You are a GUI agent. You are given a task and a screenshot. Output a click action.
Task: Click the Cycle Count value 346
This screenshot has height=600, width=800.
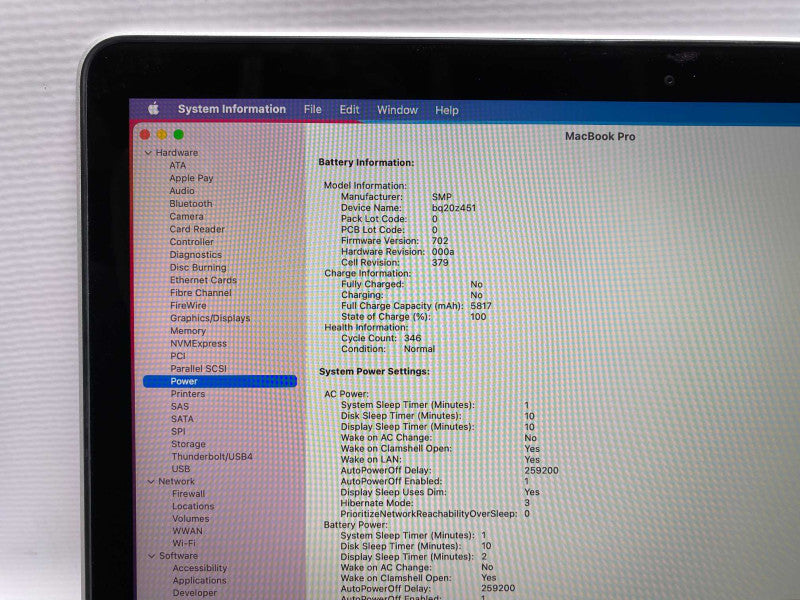412,338
